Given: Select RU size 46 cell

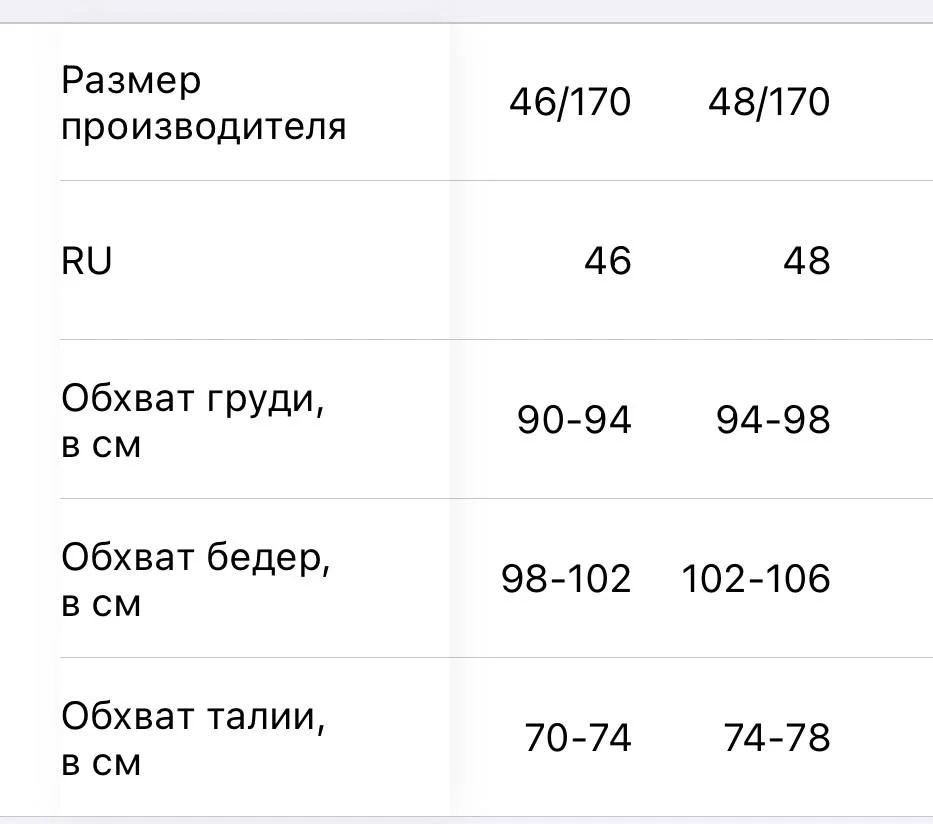Looking at the screenshot, I should click(x=607, y=261).
